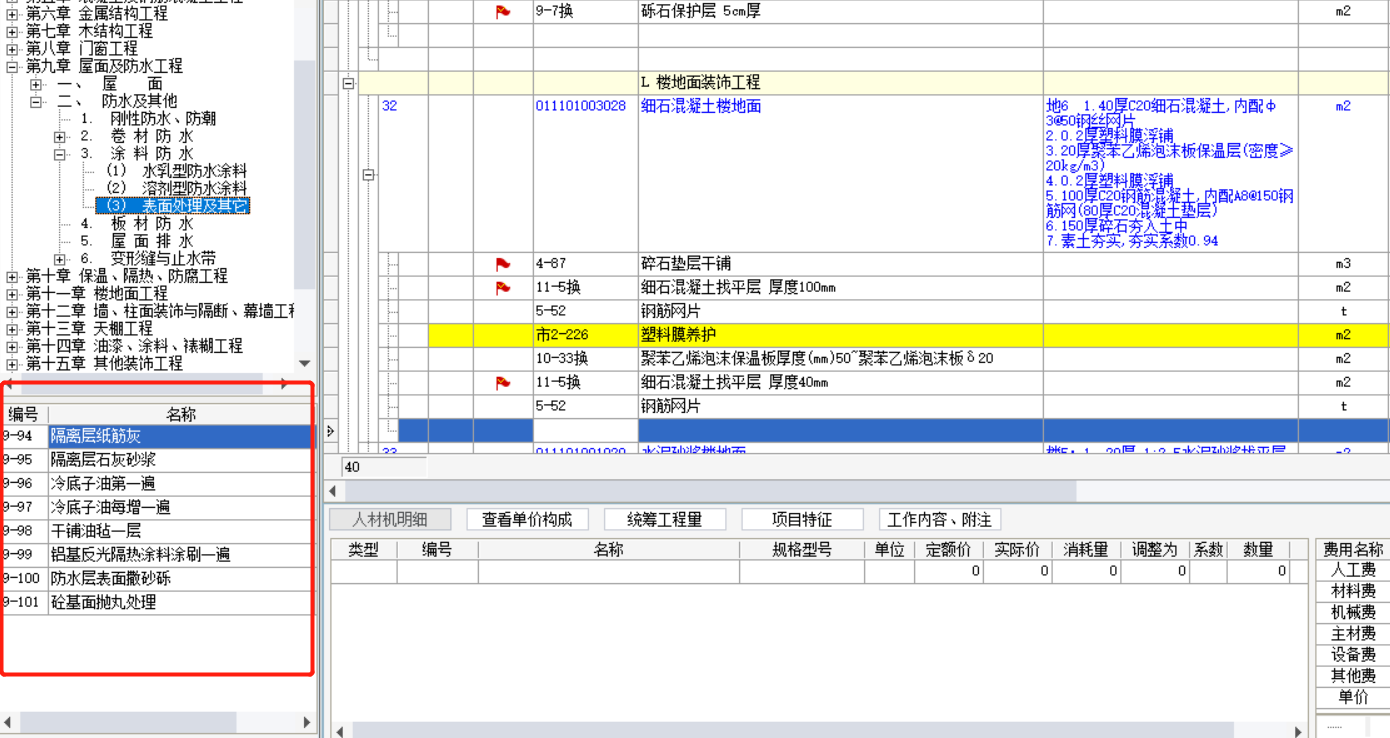Select (1) 水乳型防水涂料
1390x738 pixels.
176,172
